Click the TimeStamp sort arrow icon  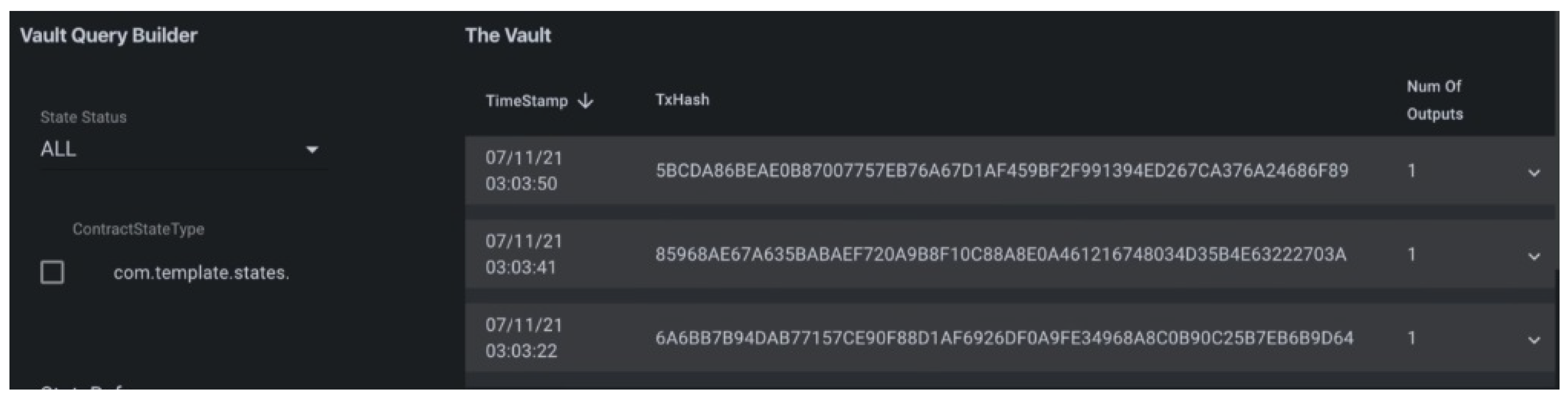pos(586,101)
